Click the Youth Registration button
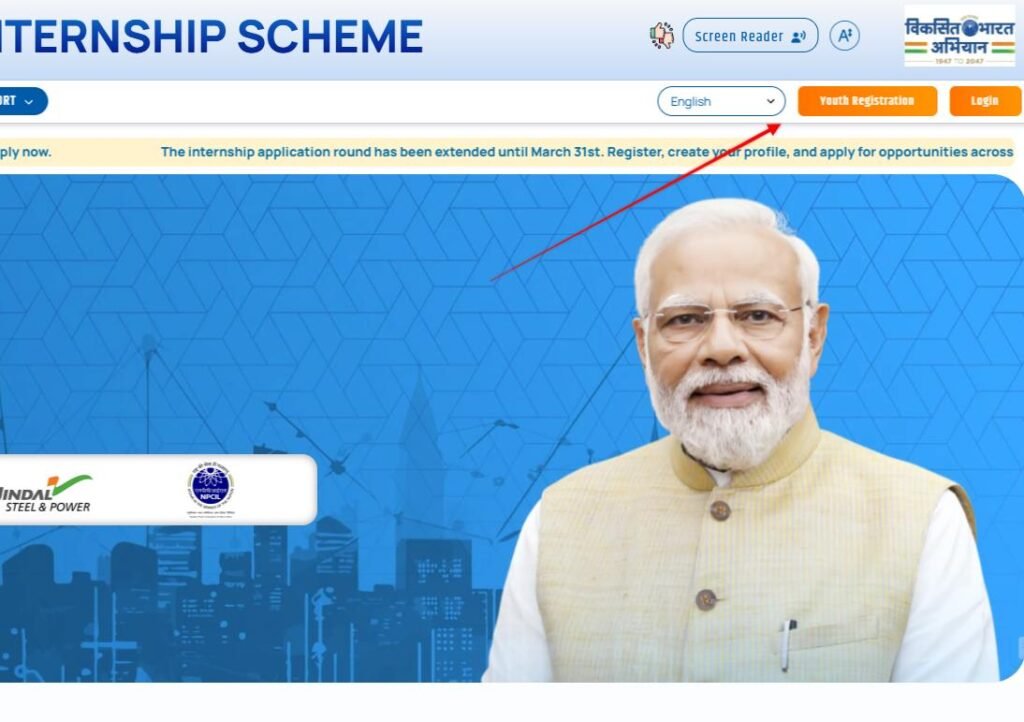This screenshot has height=722, width=1024. (x=867, y=101)
